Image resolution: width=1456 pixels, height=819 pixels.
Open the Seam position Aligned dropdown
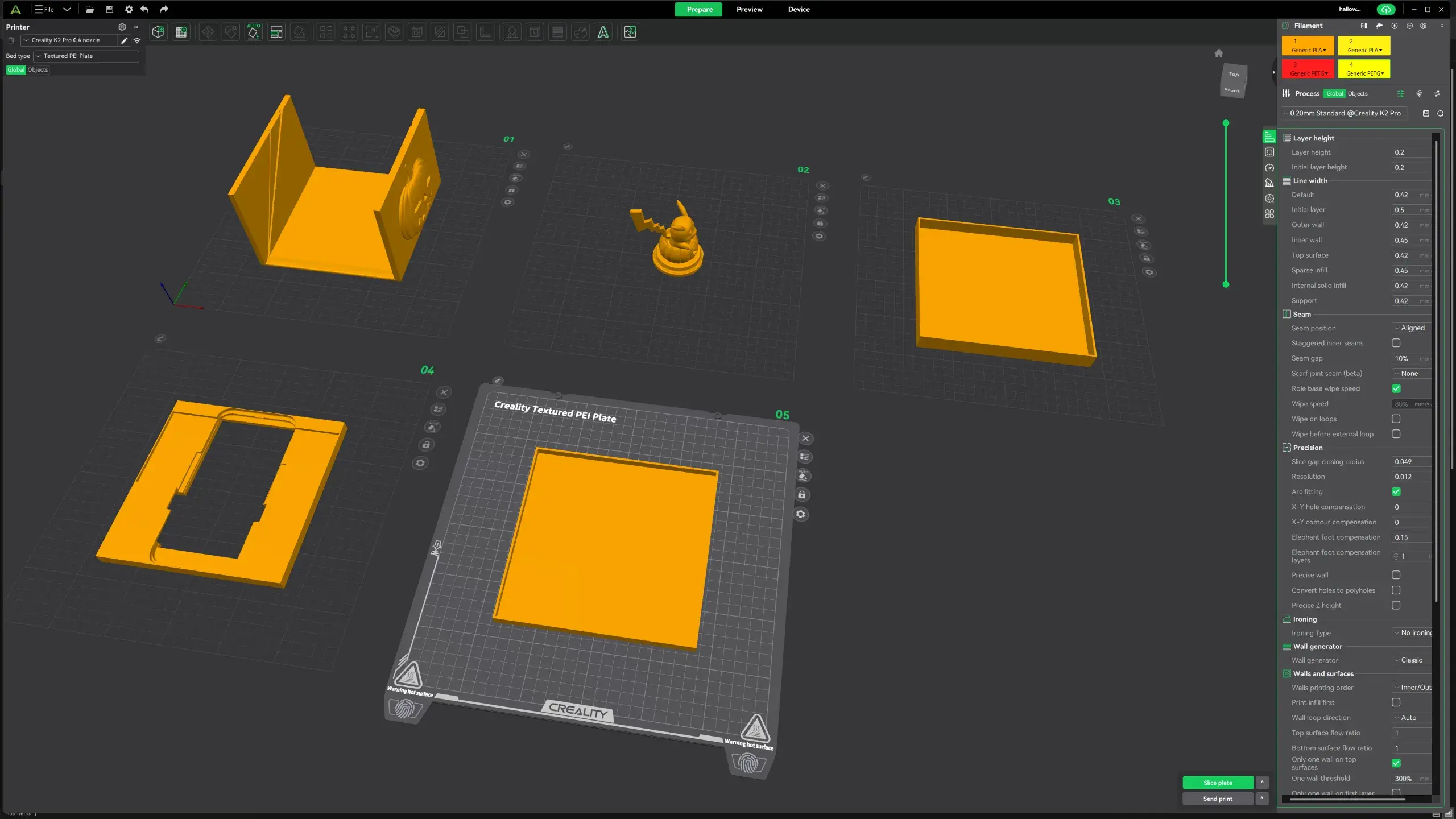click(x=1412, y=328)
